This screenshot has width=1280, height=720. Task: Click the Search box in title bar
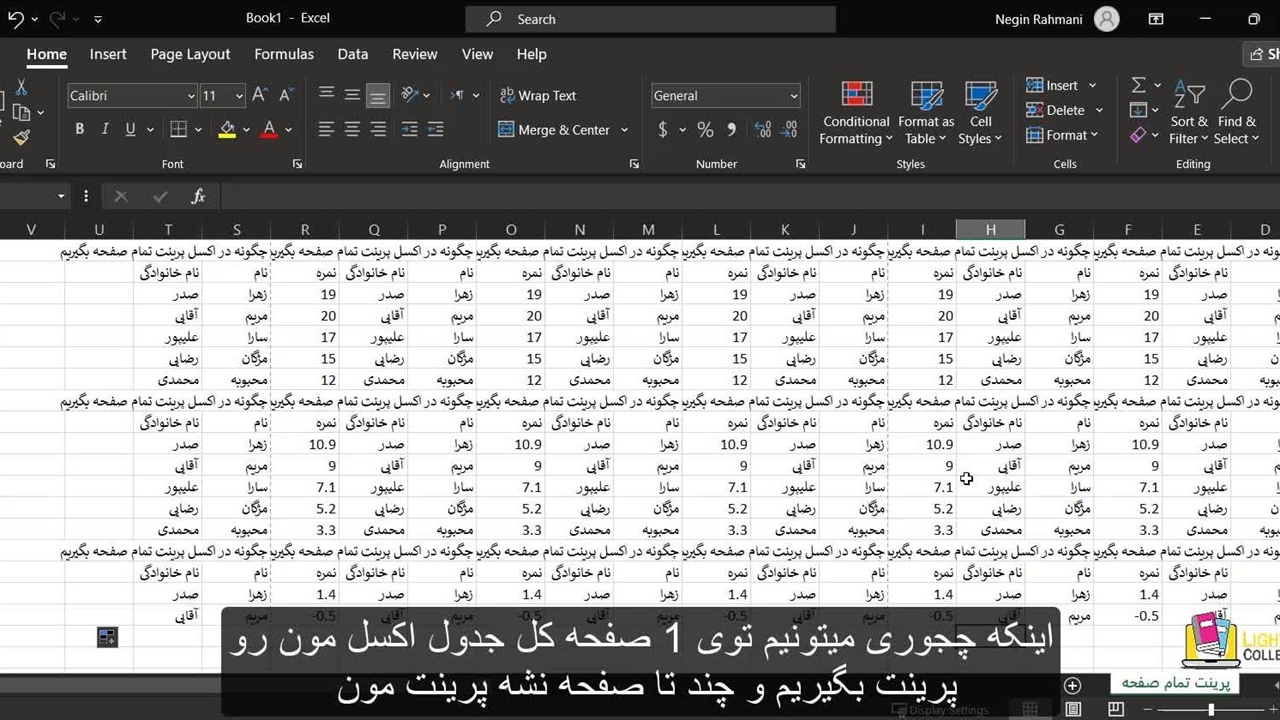coord(650,19)
